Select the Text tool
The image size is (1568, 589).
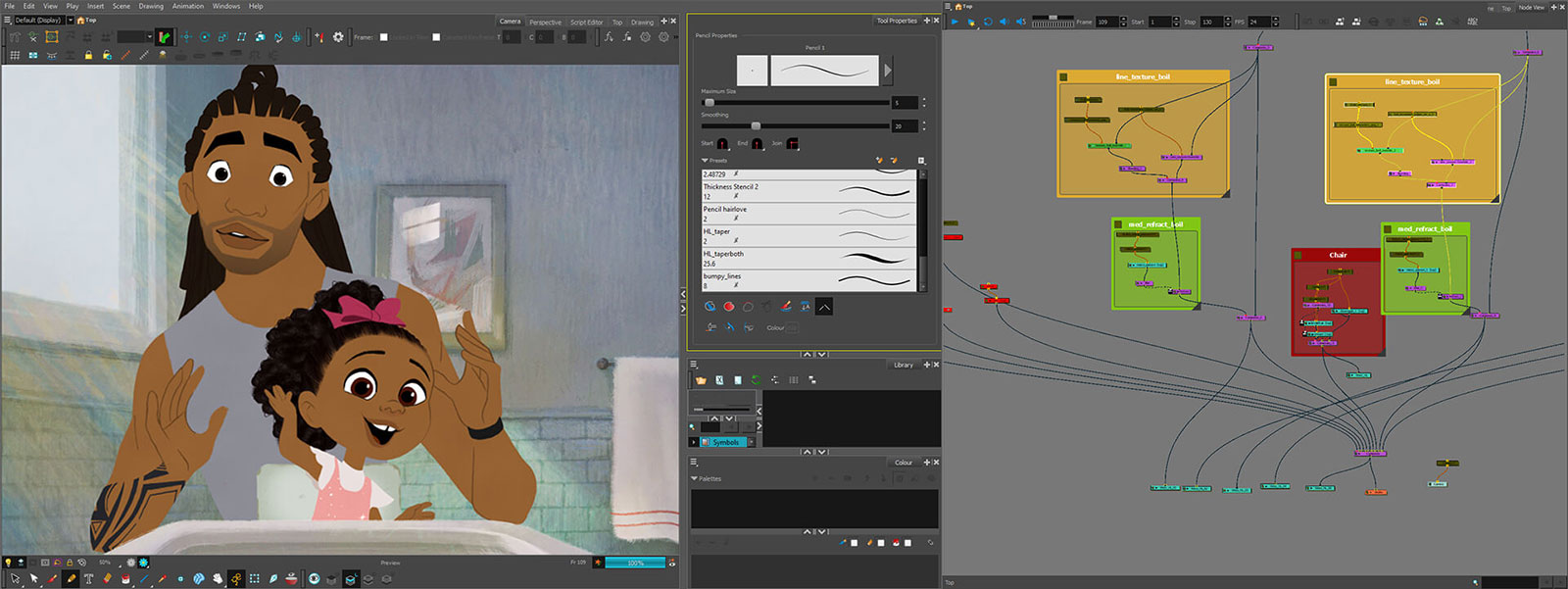[x=88, y=579]
